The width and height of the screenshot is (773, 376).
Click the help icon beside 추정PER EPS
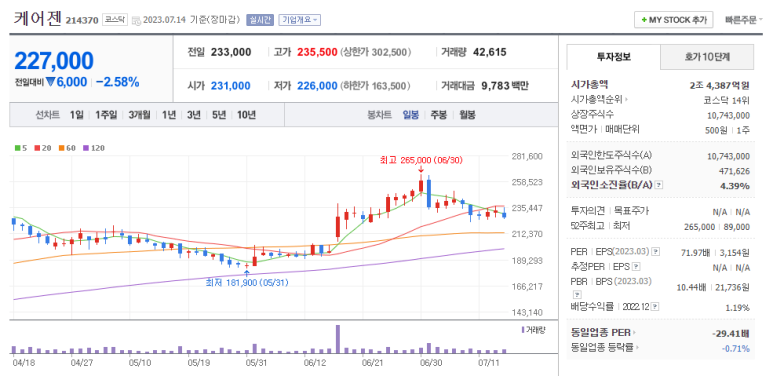(636, 267)
